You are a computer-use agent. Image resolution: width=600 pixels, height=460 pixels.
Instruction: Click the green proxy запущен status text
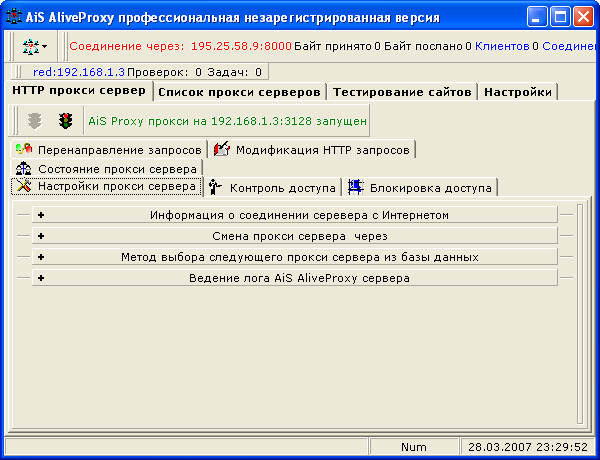pos(227,121)
